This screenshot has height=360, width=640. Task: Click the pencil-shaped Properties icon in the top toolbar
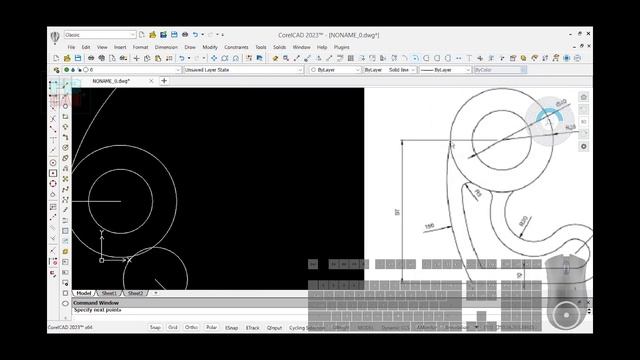pos(276,58)
